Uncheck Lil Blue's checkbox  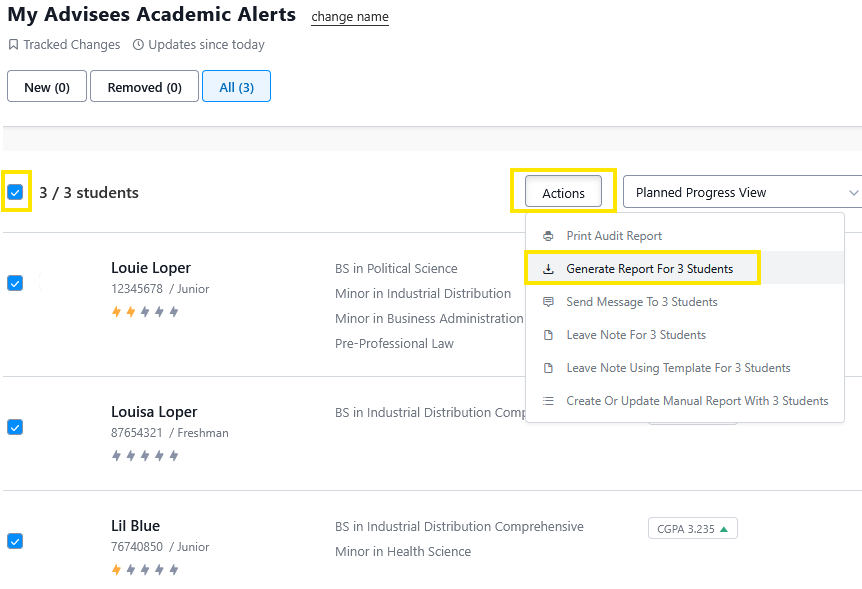(15, 541)
